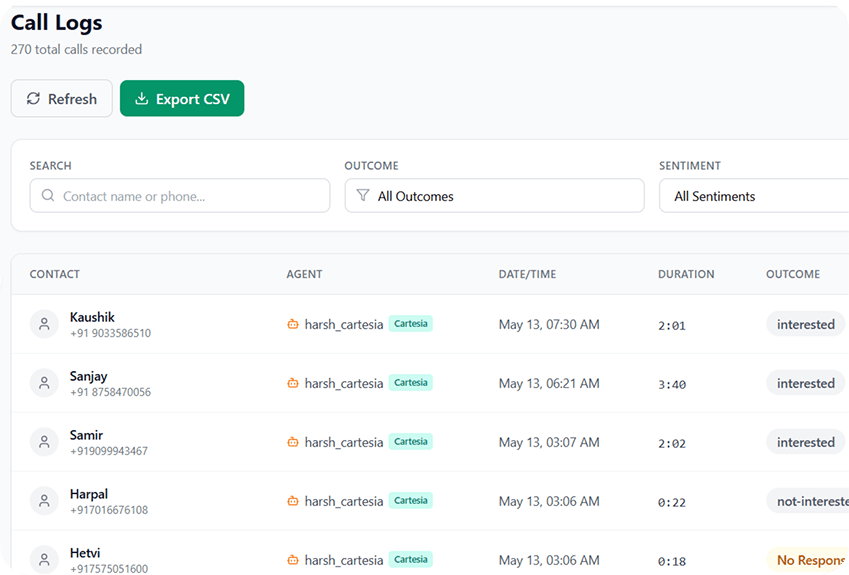Image resolution: width=849 pixels, height=575 pixels.
Task: Click the 270 total calls recorded text
Action: click(x=76, y=49)
